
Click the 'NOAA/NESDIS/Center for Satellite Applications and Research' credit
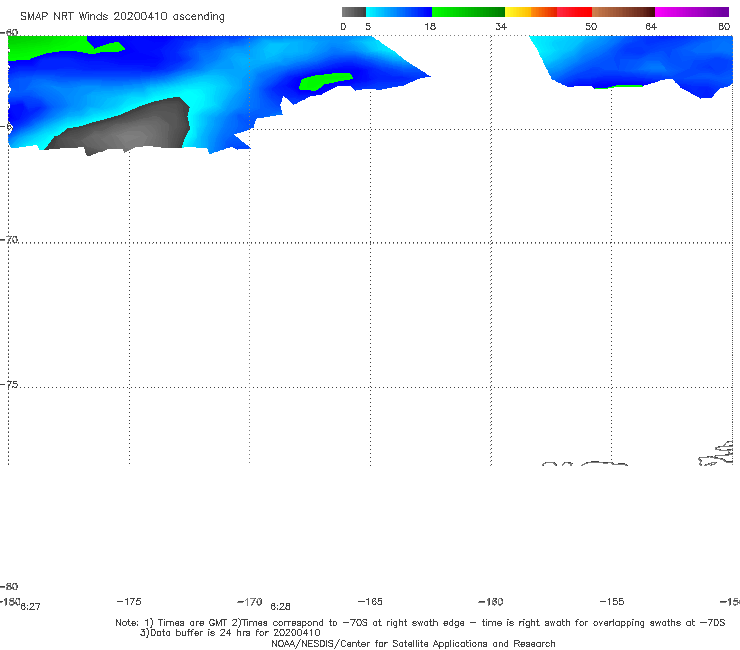coord(413,643)
